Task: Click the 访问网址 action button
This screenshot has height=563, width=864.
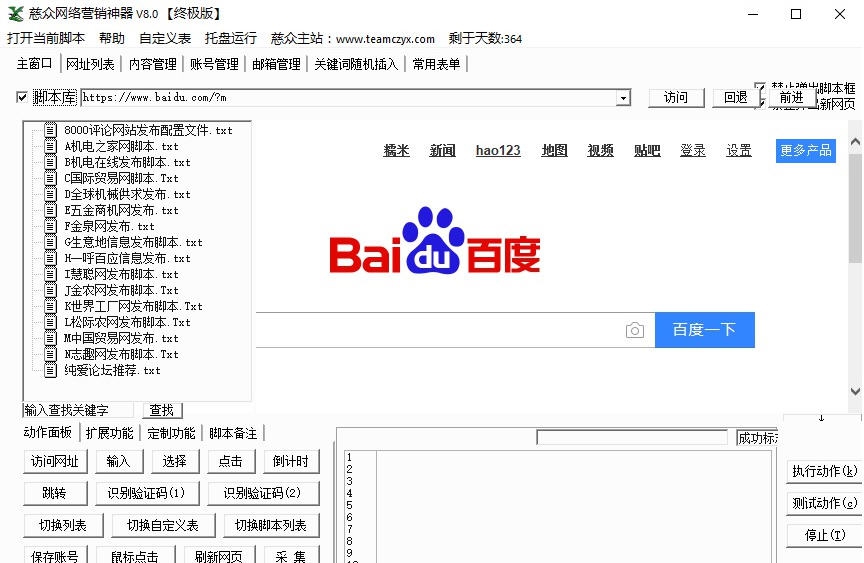Action: click(55, 462)
